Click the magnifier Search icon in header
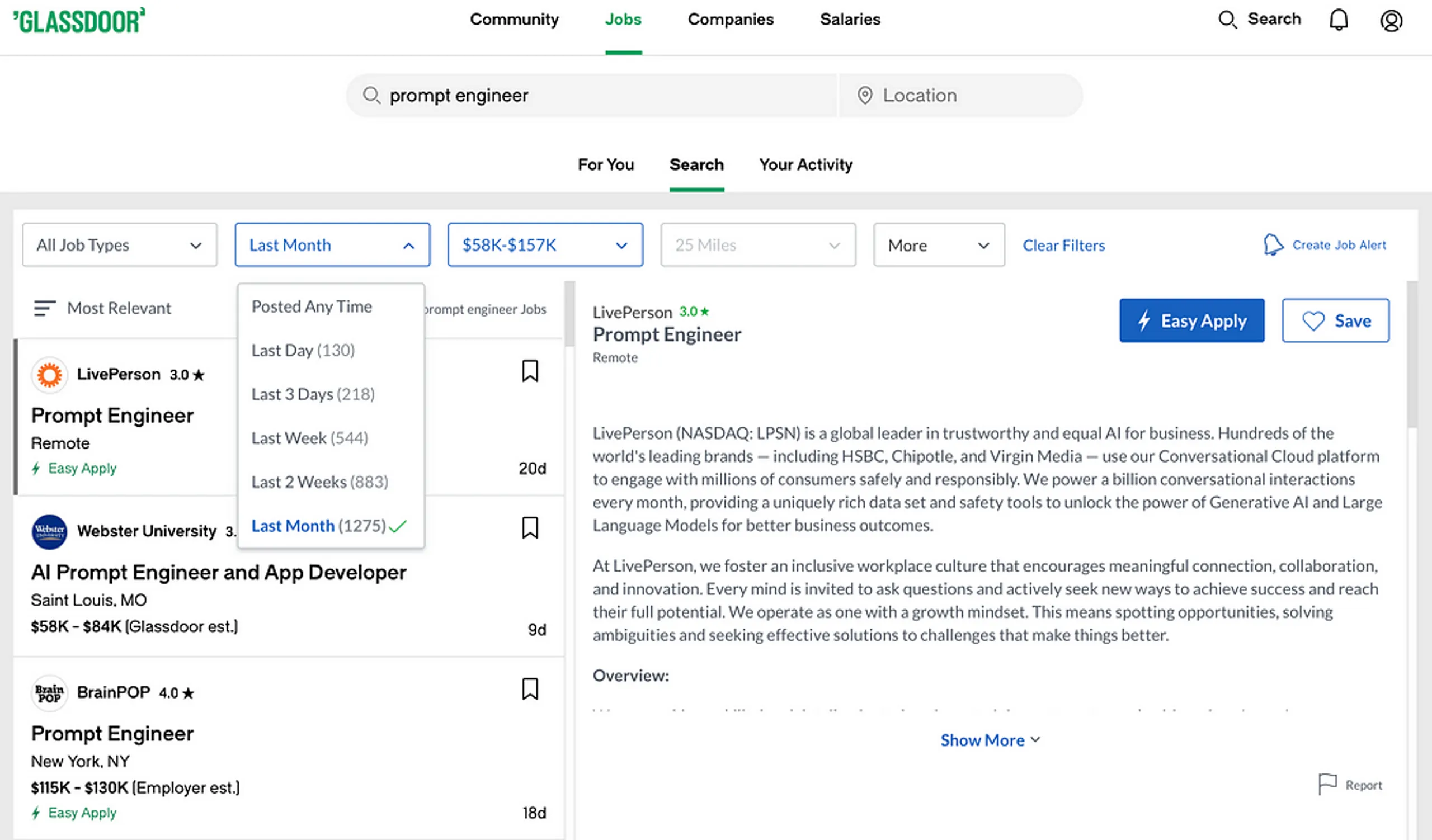 point(1227,20)
